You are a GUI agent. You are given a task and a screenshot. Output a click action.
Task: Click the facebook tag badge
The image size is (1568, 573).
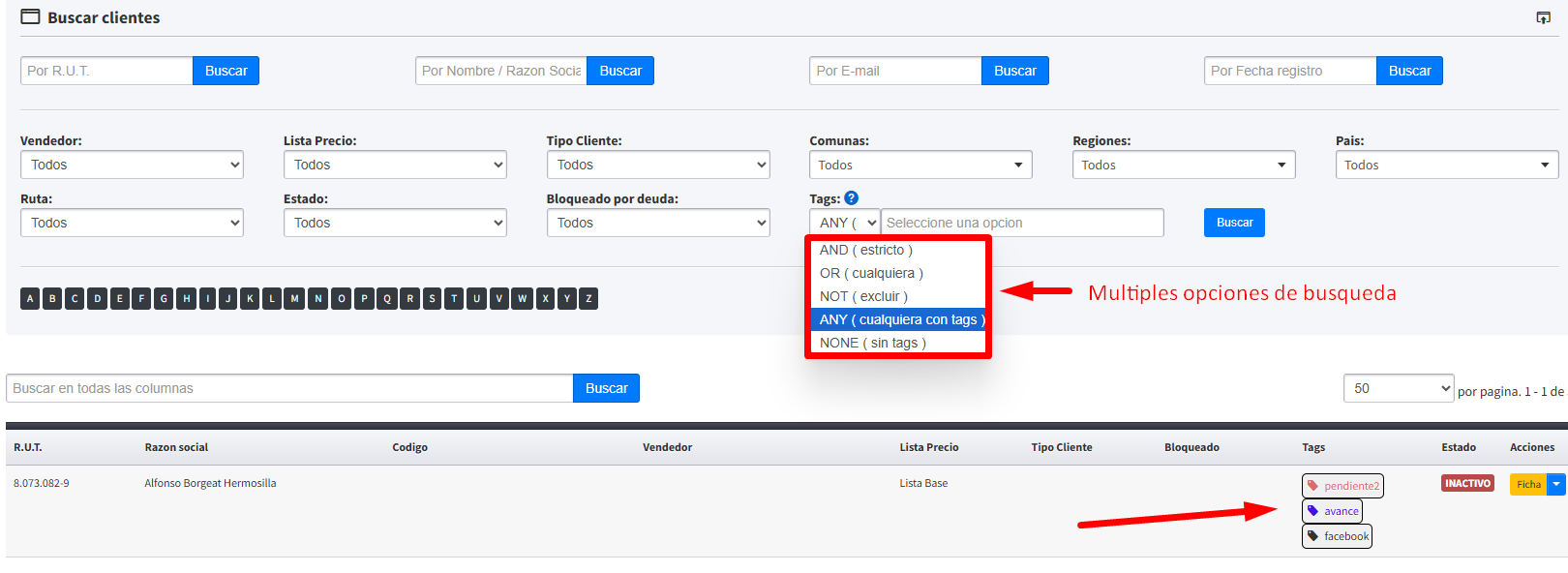1337,536
